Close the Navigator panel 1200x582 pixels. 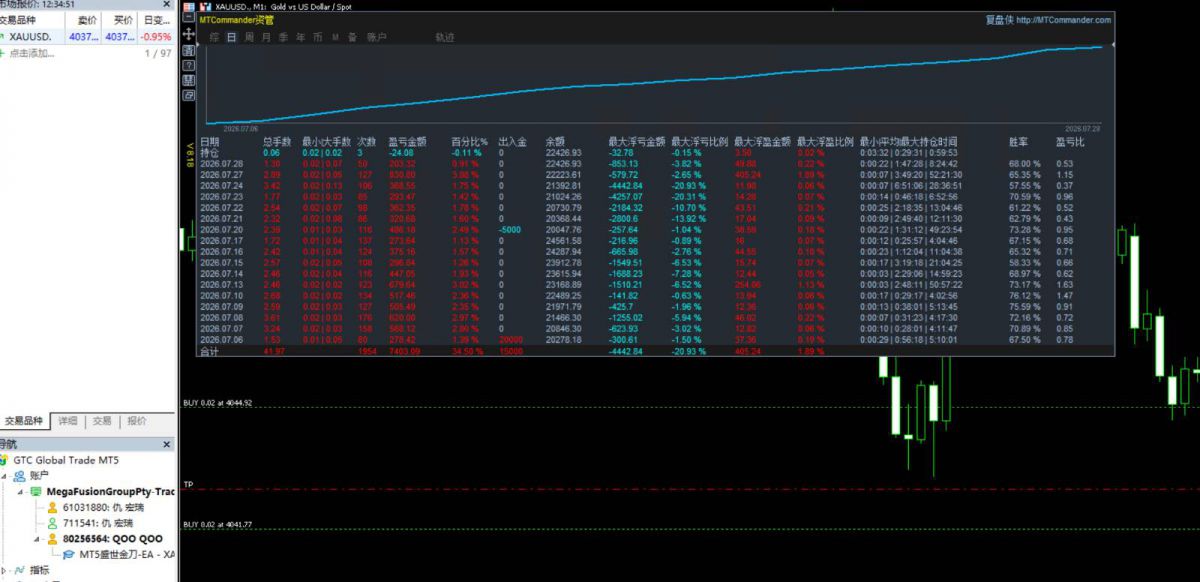click(x=166, y=444)
